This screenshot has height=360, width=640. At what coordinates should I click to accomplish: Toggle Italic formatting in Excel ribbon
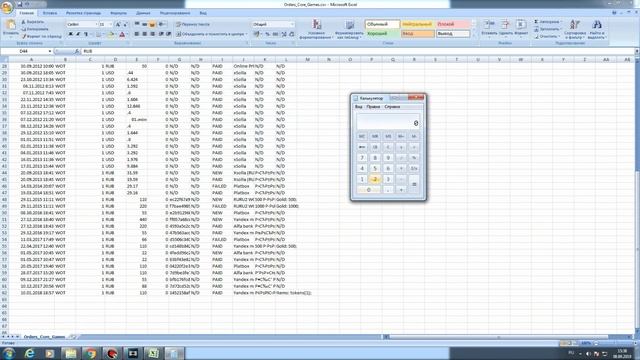(78, 34)
